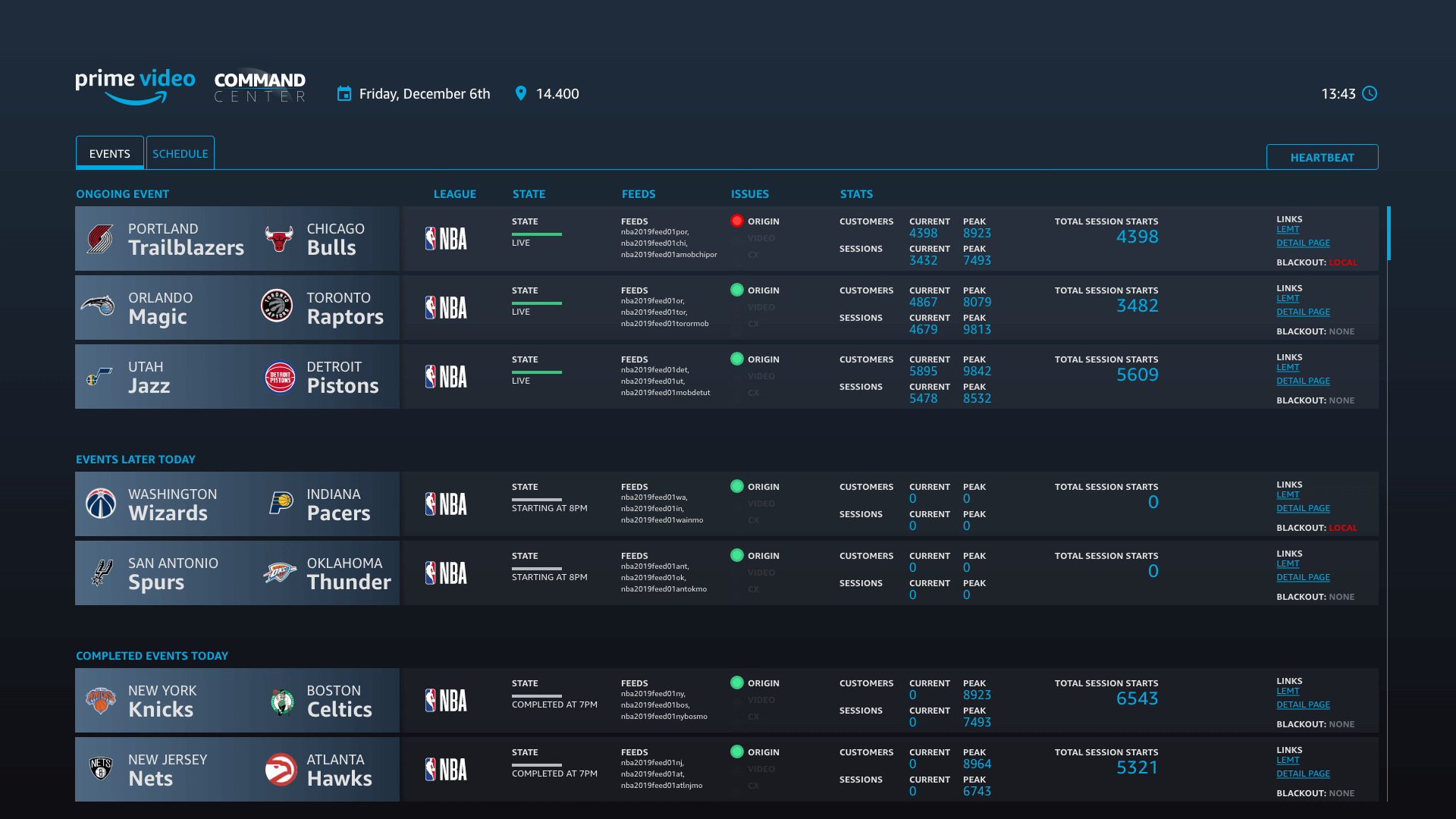Click the live state progress bar for Jazz-Pistons
This screenshot has height=819, width=1456.
pos(536,372)
